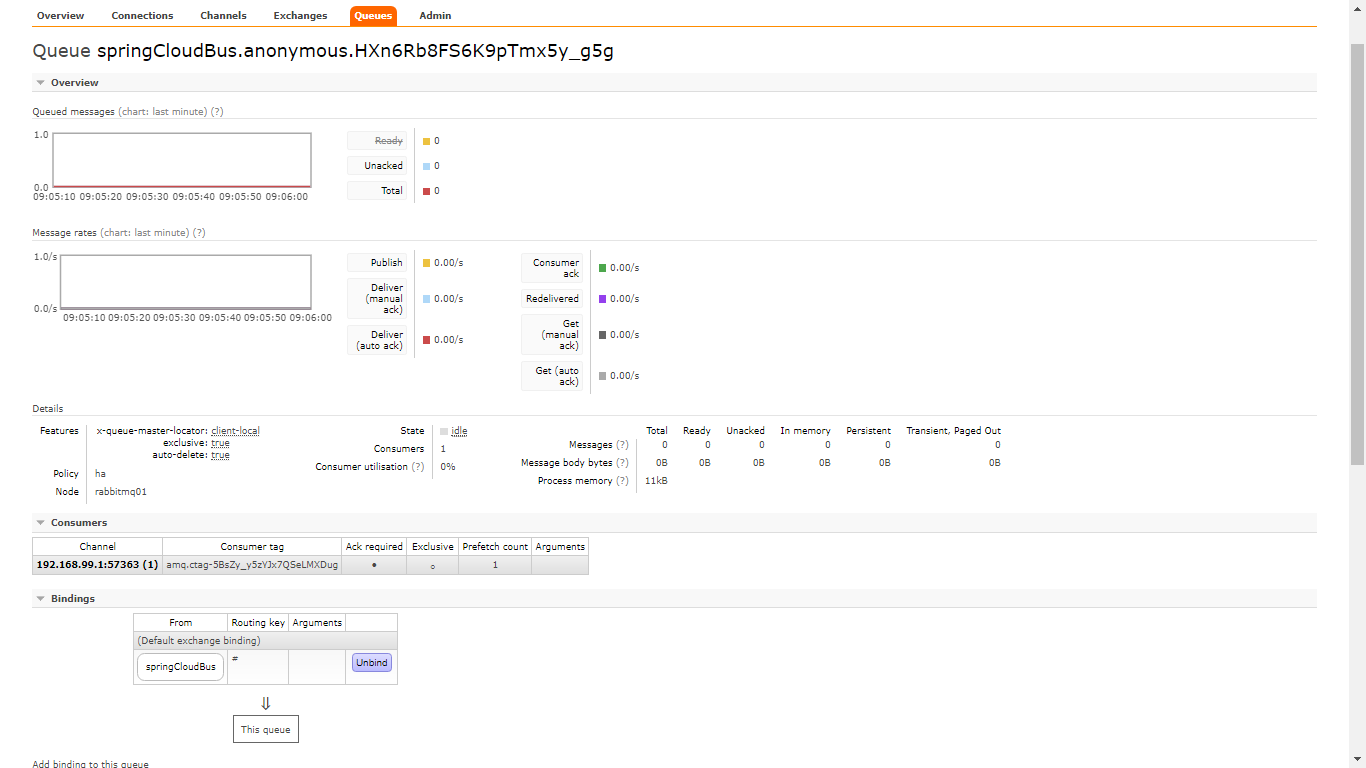
Task: Change queued messages chart range (last minute)
Action: click(x=163, y=112)
